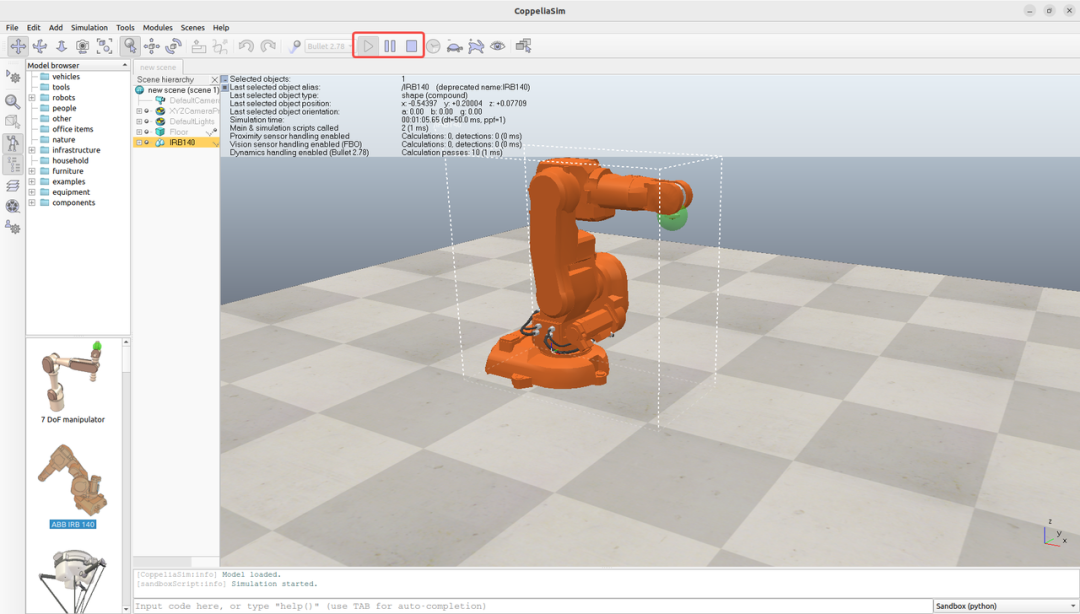
Task: Open the Sandbox (python) dropdown
Action: click(1006, 606)
